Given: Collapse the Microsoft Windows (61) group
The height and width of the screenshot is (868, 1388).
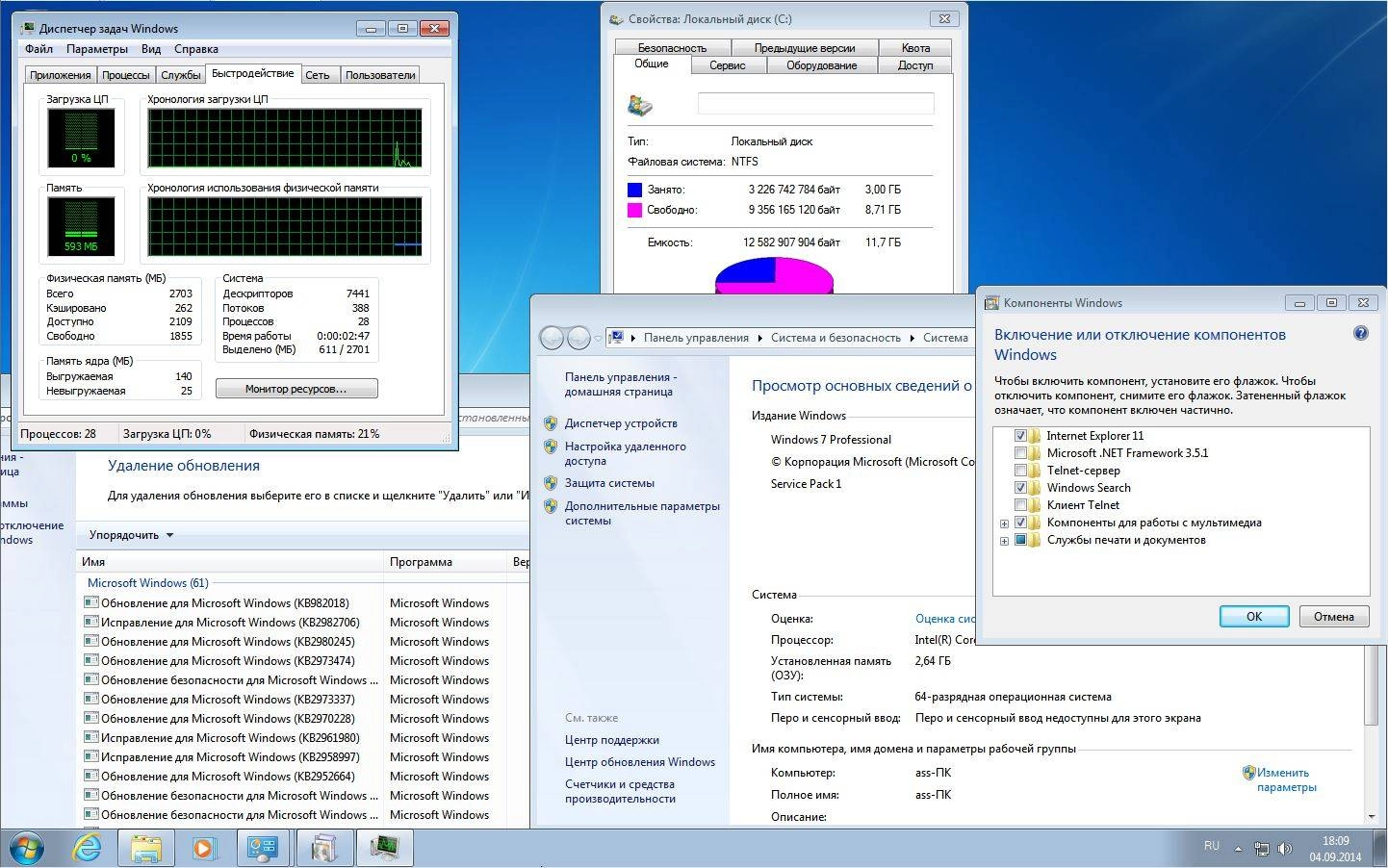Looking at the screenshot, I should point(147,583).
